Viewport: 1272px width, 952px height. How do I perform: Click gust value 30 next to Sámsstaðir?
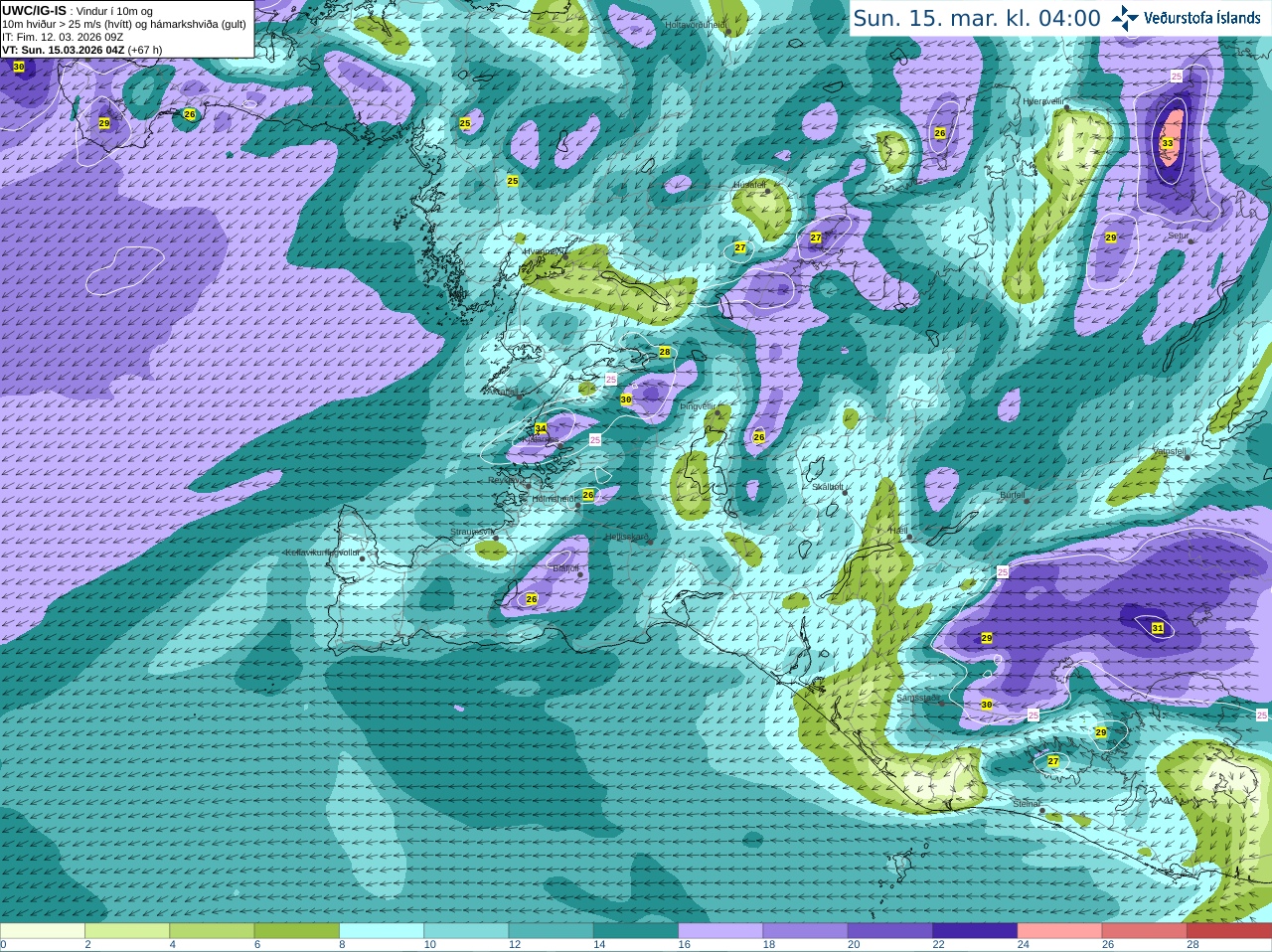click(x=987, y=705)
